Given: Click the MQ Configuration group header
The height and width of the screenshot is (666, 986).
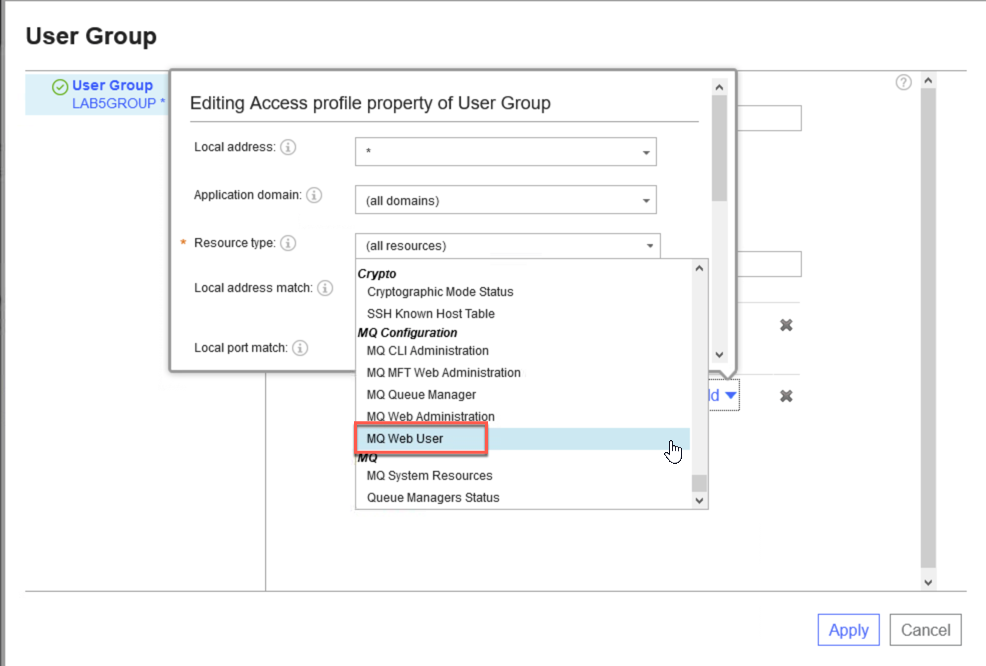Looking at the screenshot, I should (x=407, y=333).
